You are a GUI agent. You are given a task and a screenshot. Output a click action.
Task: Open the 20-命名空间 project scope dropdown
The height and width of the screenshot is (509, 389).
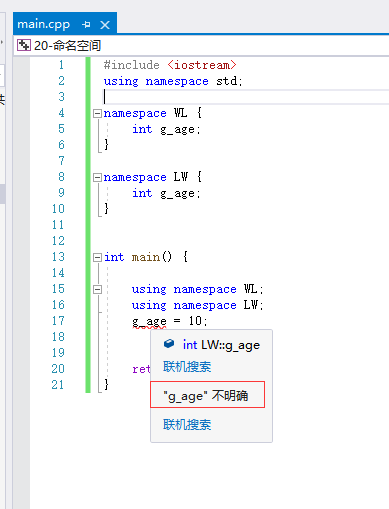[x=201, y=45]
